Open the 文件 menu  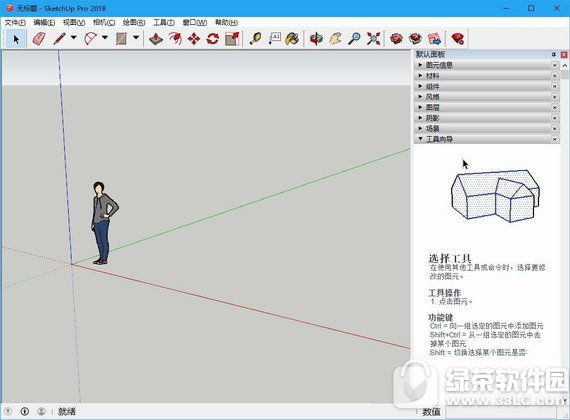coord(15,23)
